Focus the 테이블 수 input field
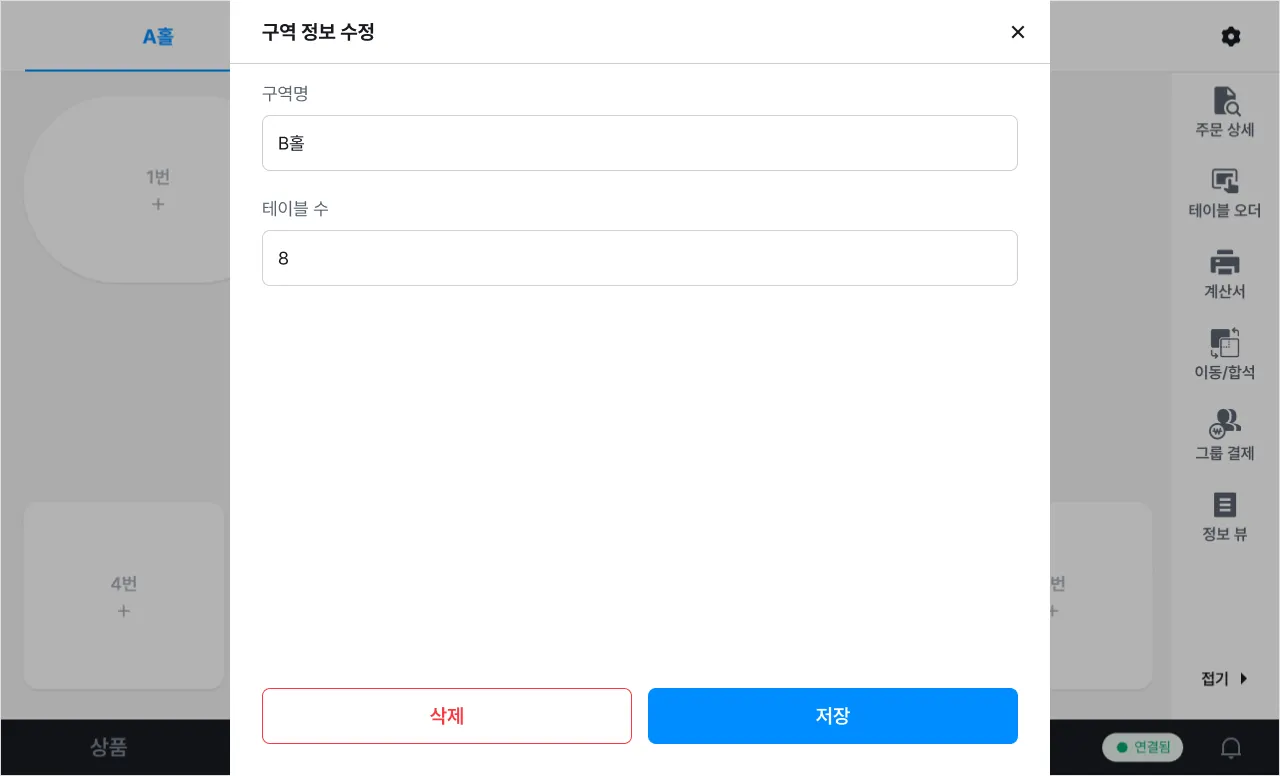 click(x=640, y=258)
